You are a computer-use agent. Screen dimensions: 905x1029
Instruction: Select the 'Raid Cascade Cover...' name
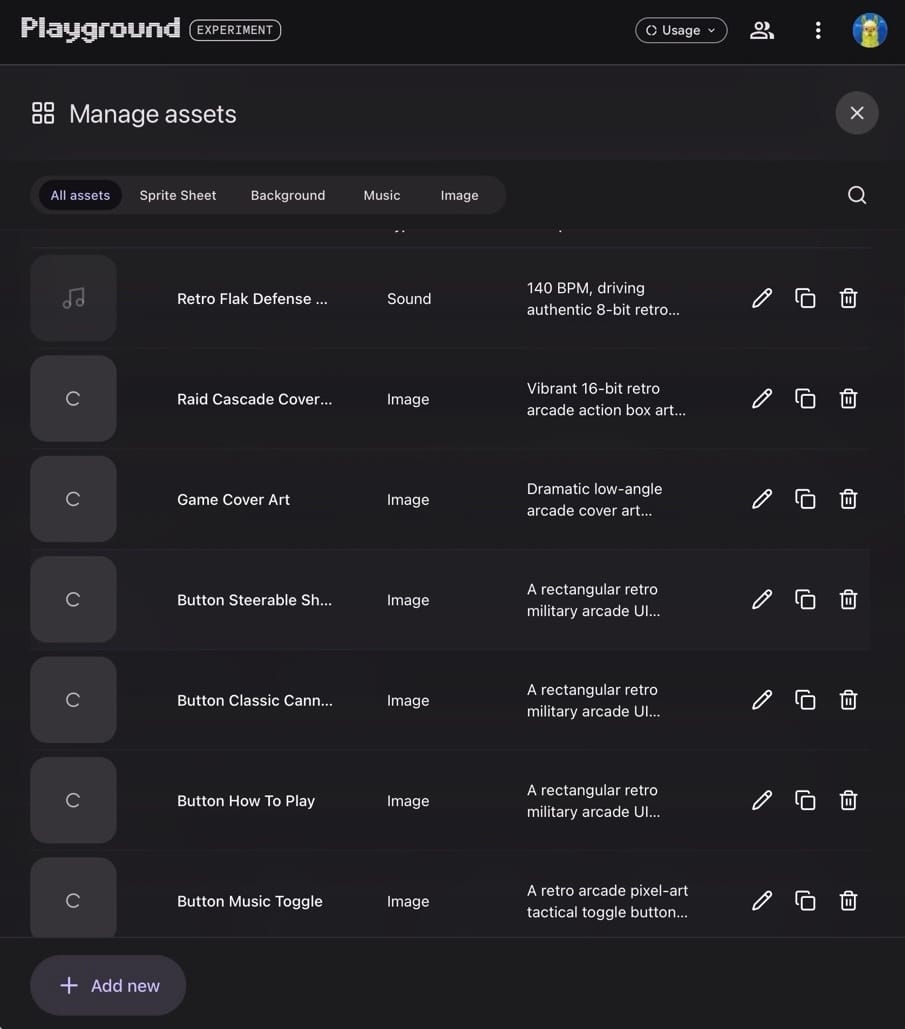pyautogui.click(x=255, y=399)
